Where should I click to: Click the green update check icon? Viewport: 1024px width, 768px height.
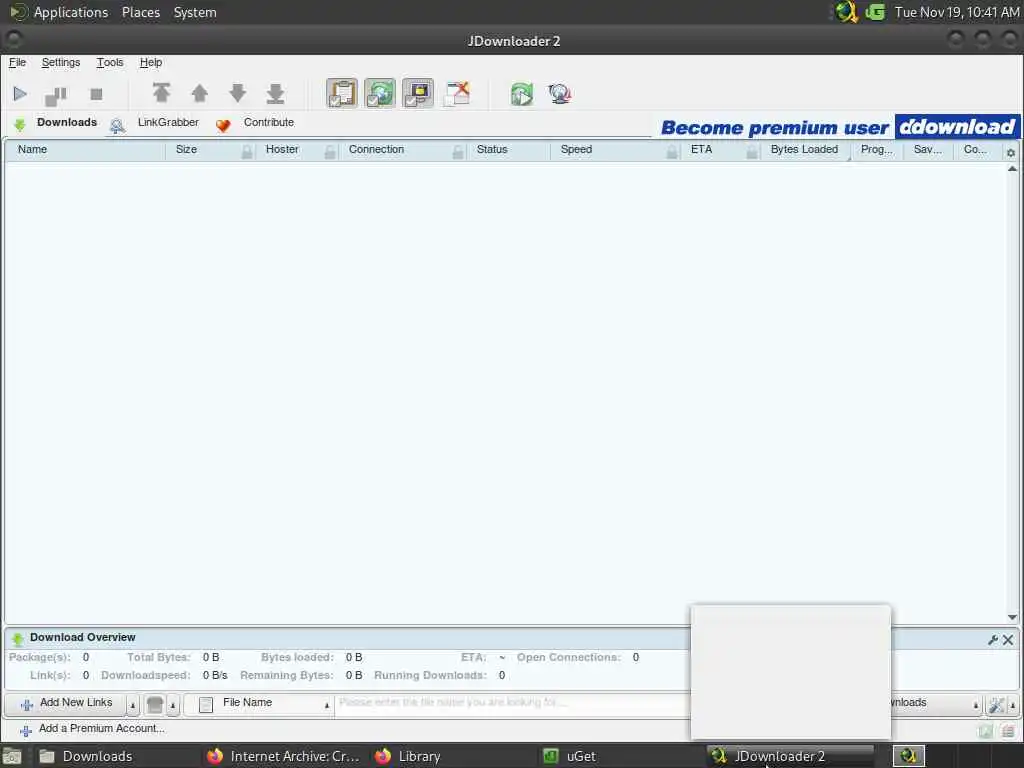[522, 94]
